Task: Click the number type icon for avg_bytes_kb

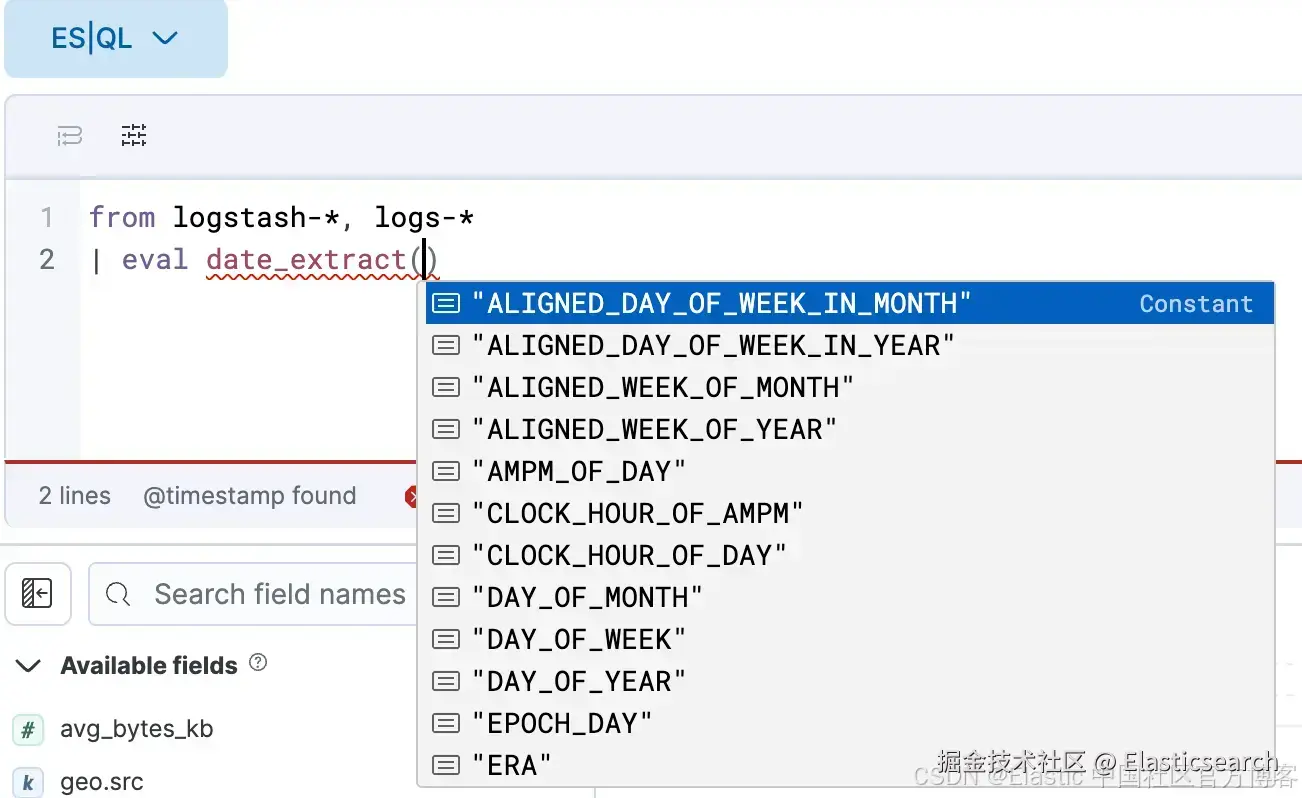Action: click(28, 729)
